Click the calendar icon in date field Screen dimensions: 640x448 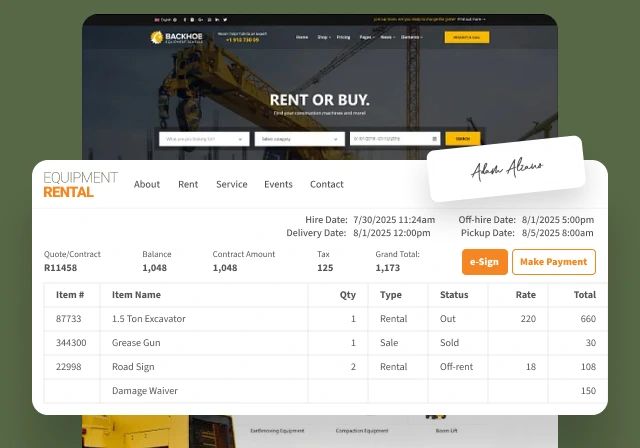(434, 139)
